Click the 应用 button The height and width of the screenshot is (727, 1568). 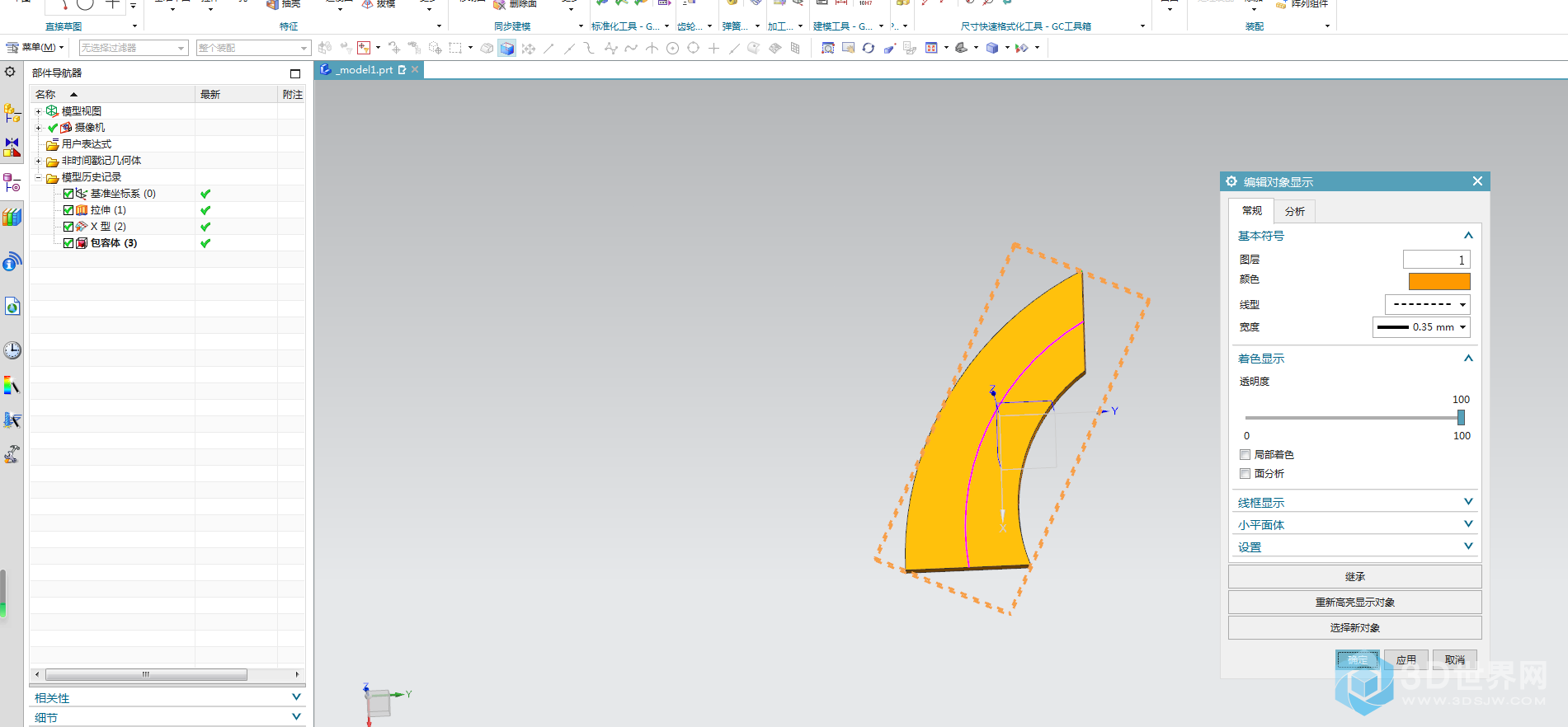(1406, 659)
